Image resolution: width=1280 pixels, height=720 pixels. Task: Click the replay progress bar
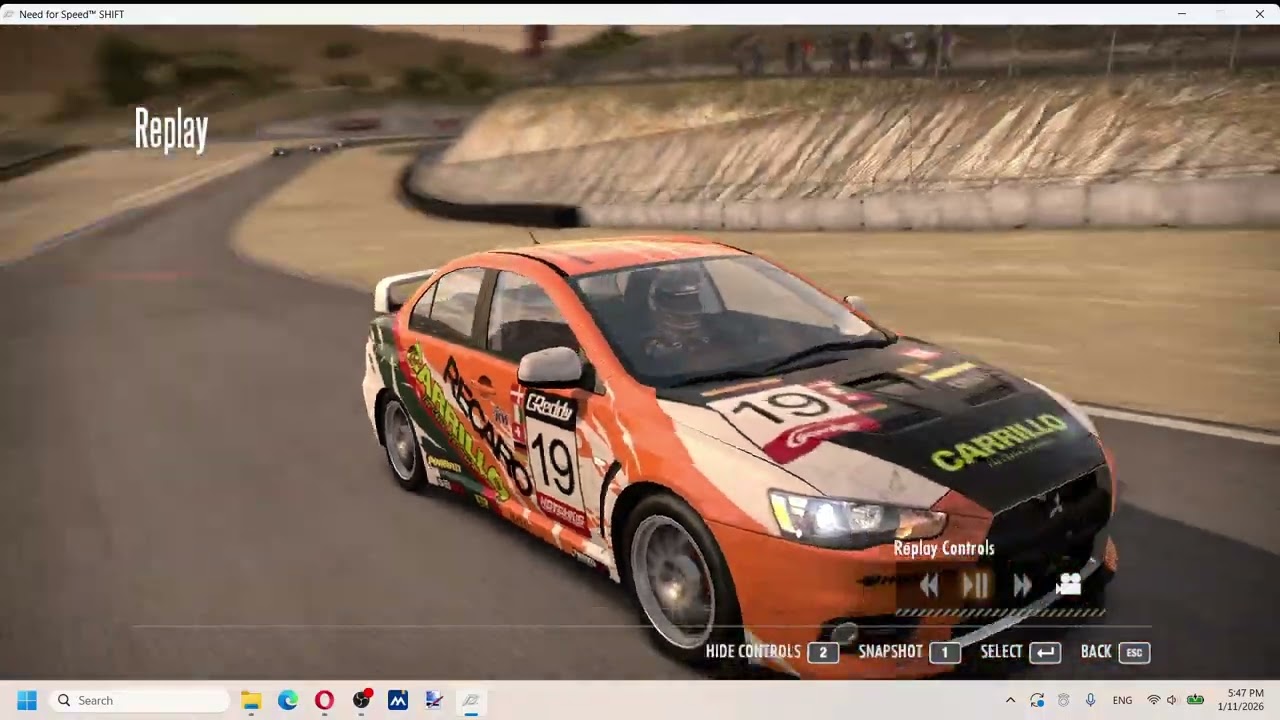(x=1000, y=612)
